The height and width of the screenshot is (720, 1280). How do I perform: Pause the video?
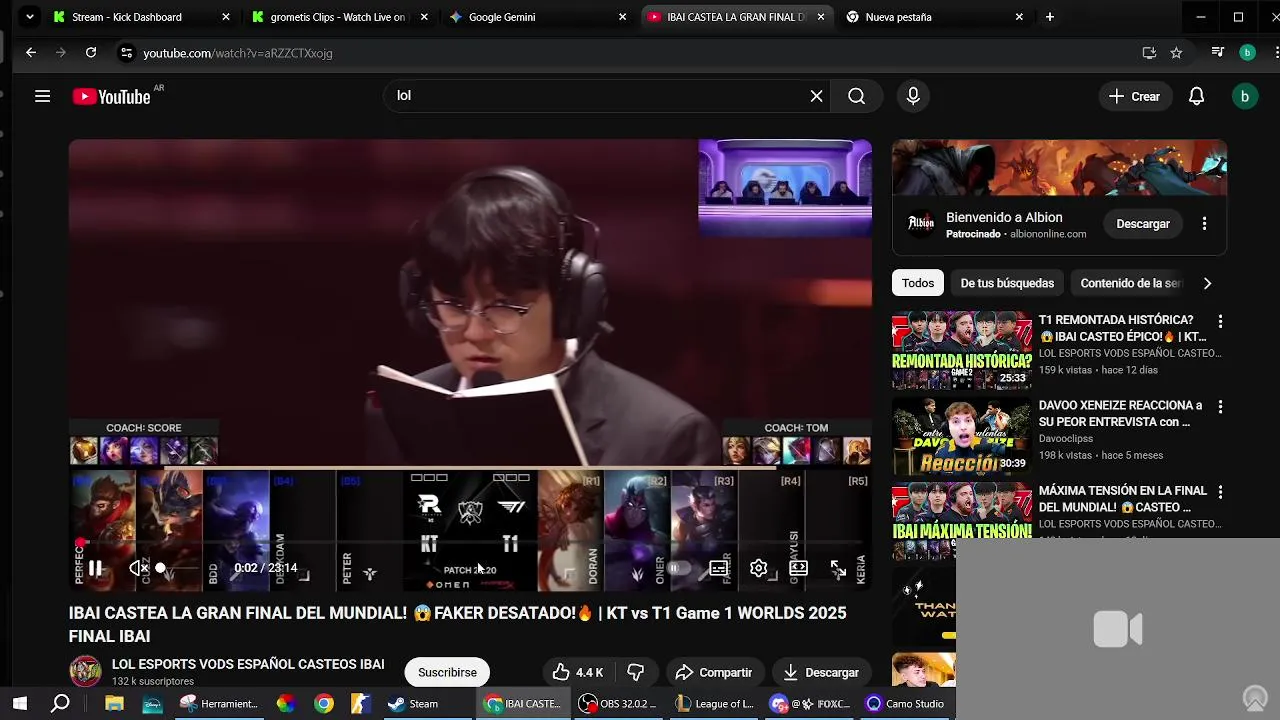click(95, 568)
